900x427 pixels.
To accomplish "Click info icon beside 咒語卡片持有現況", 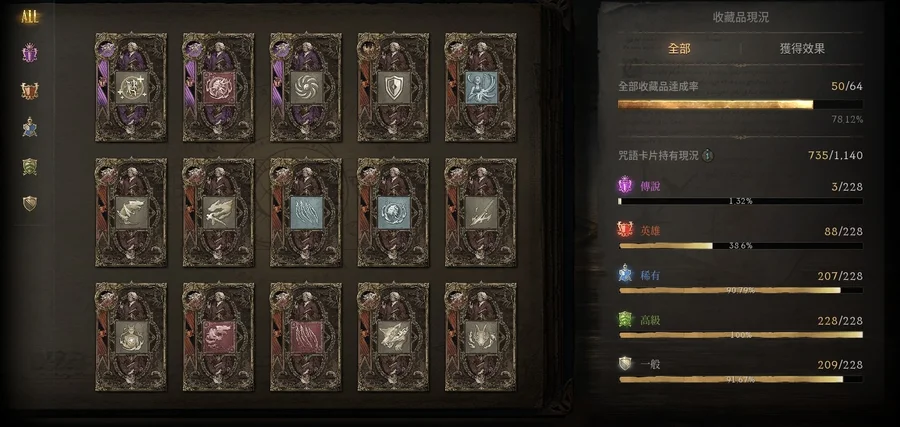I will pos(708,156).
